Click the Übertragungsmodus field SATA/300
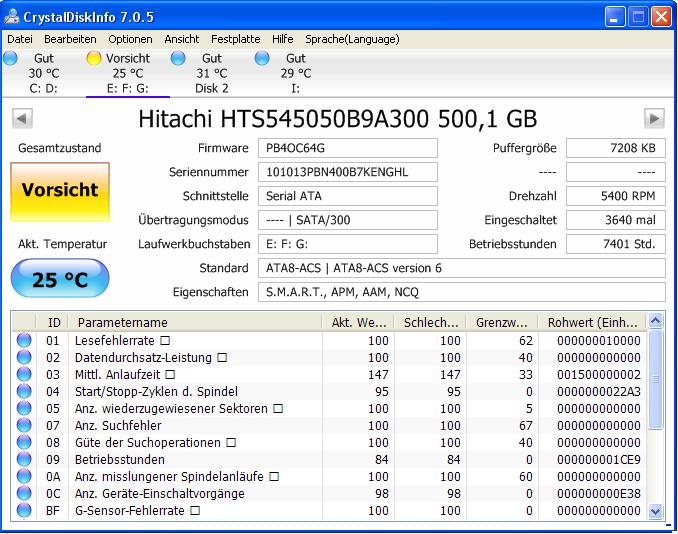 (x=348, y=220)
